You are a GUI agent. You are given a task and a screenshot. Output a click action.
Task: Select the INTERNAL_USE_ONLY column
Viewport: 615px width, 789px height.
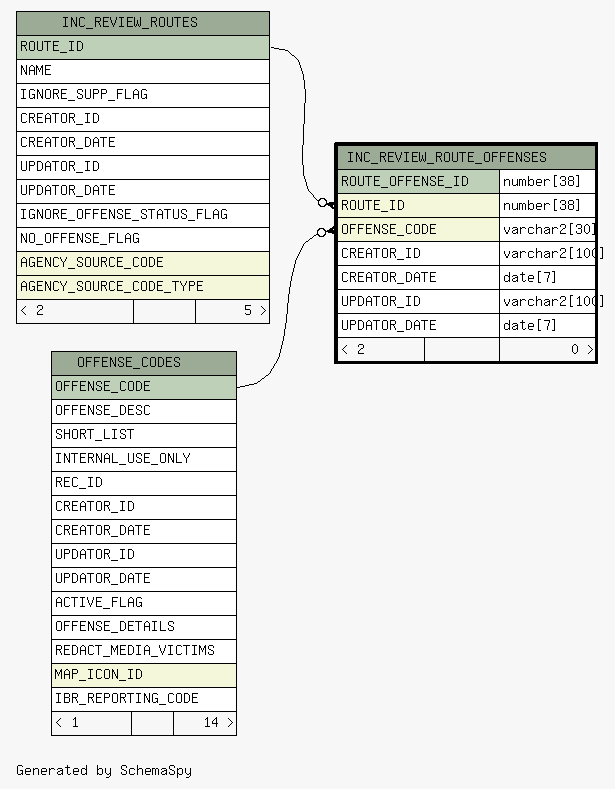[x=144, y=459]
